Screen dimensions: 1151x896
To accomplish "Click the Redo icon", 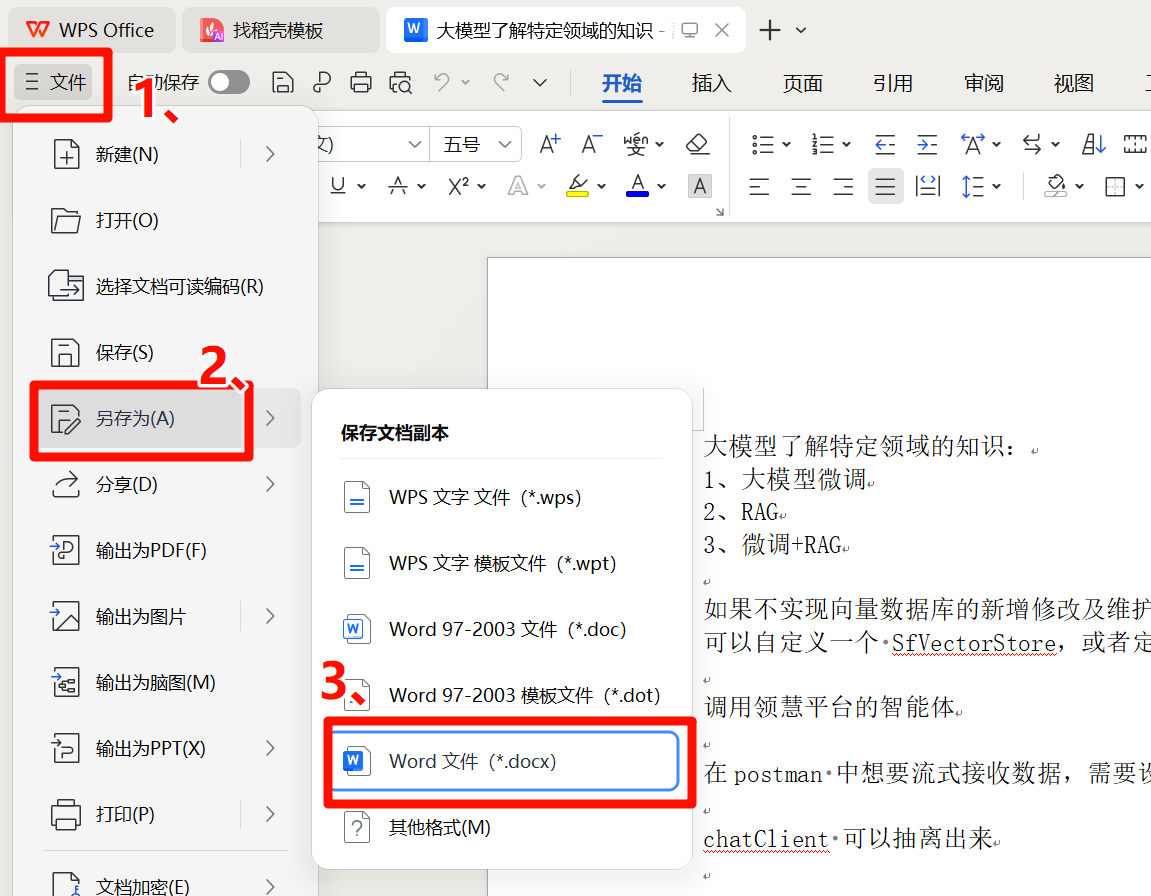I will click(x=500, y=83).
